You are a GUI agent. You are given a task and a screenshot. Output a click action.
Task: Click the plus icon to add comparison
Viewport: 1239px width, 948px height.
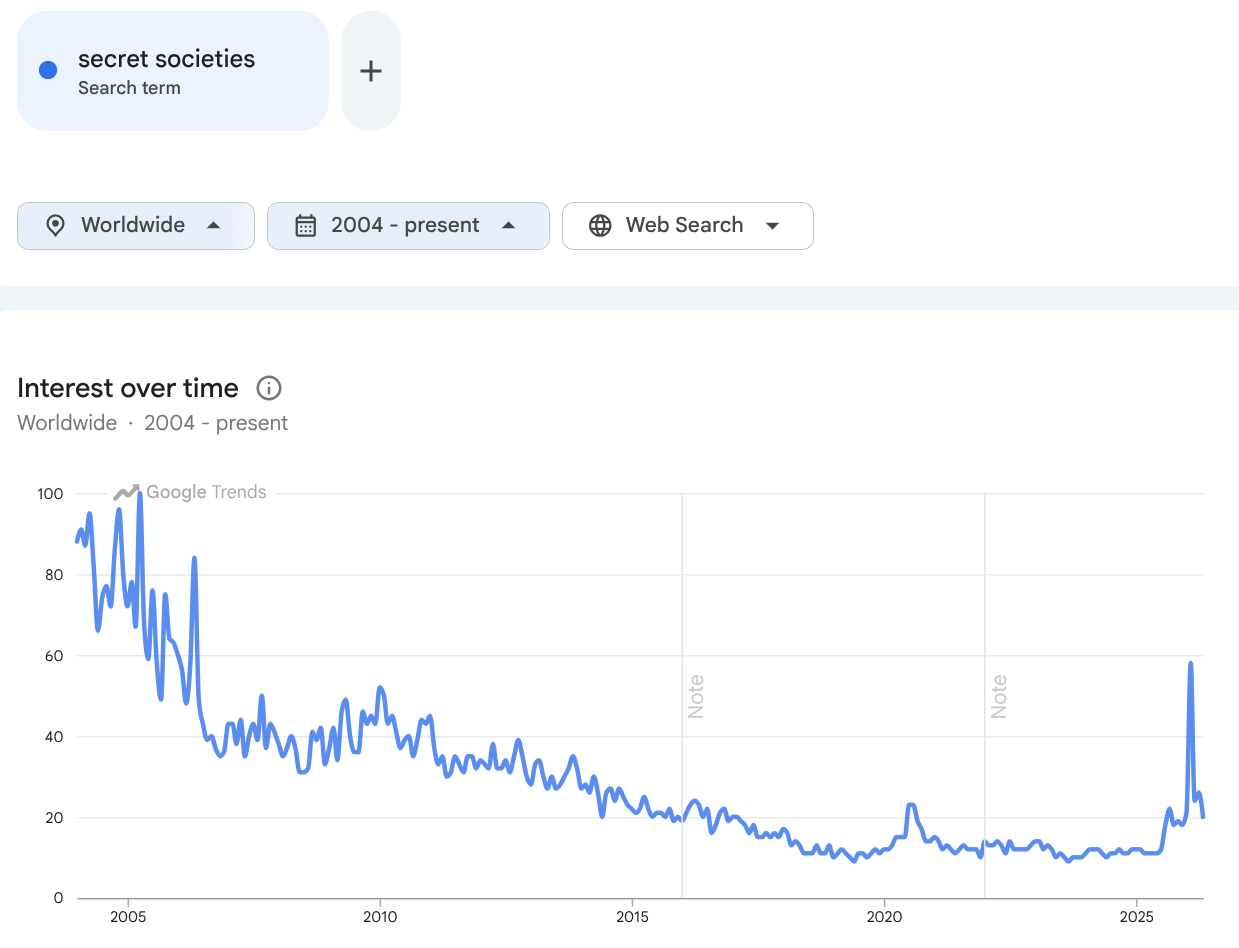coord(371,71)
